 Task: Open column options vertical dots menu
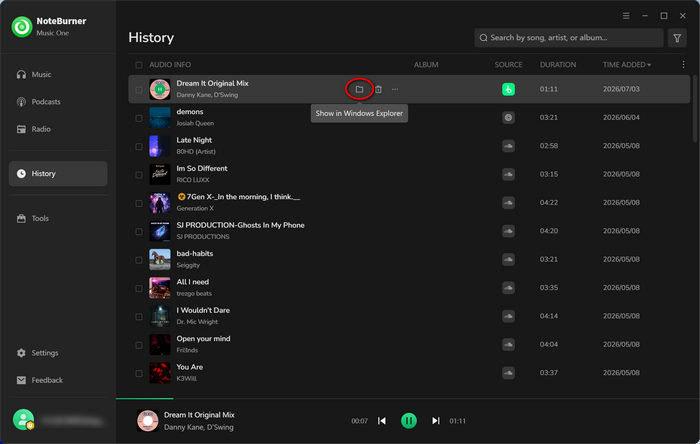[683, 65]
